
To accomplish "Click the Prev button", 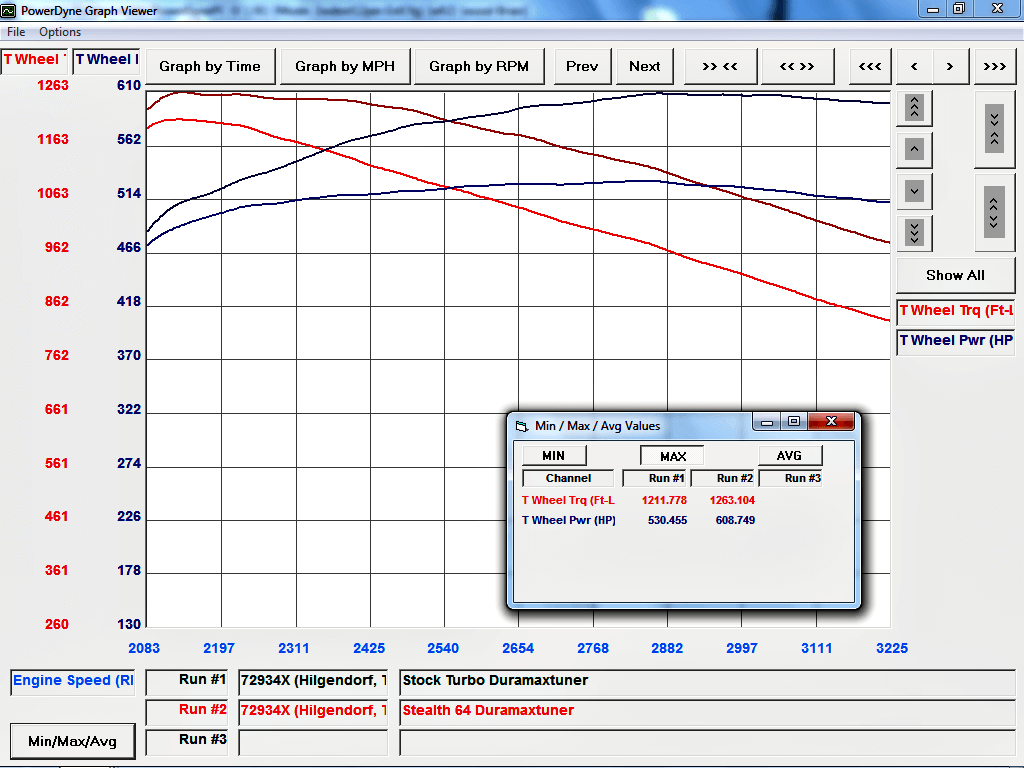I will point(582,67).
